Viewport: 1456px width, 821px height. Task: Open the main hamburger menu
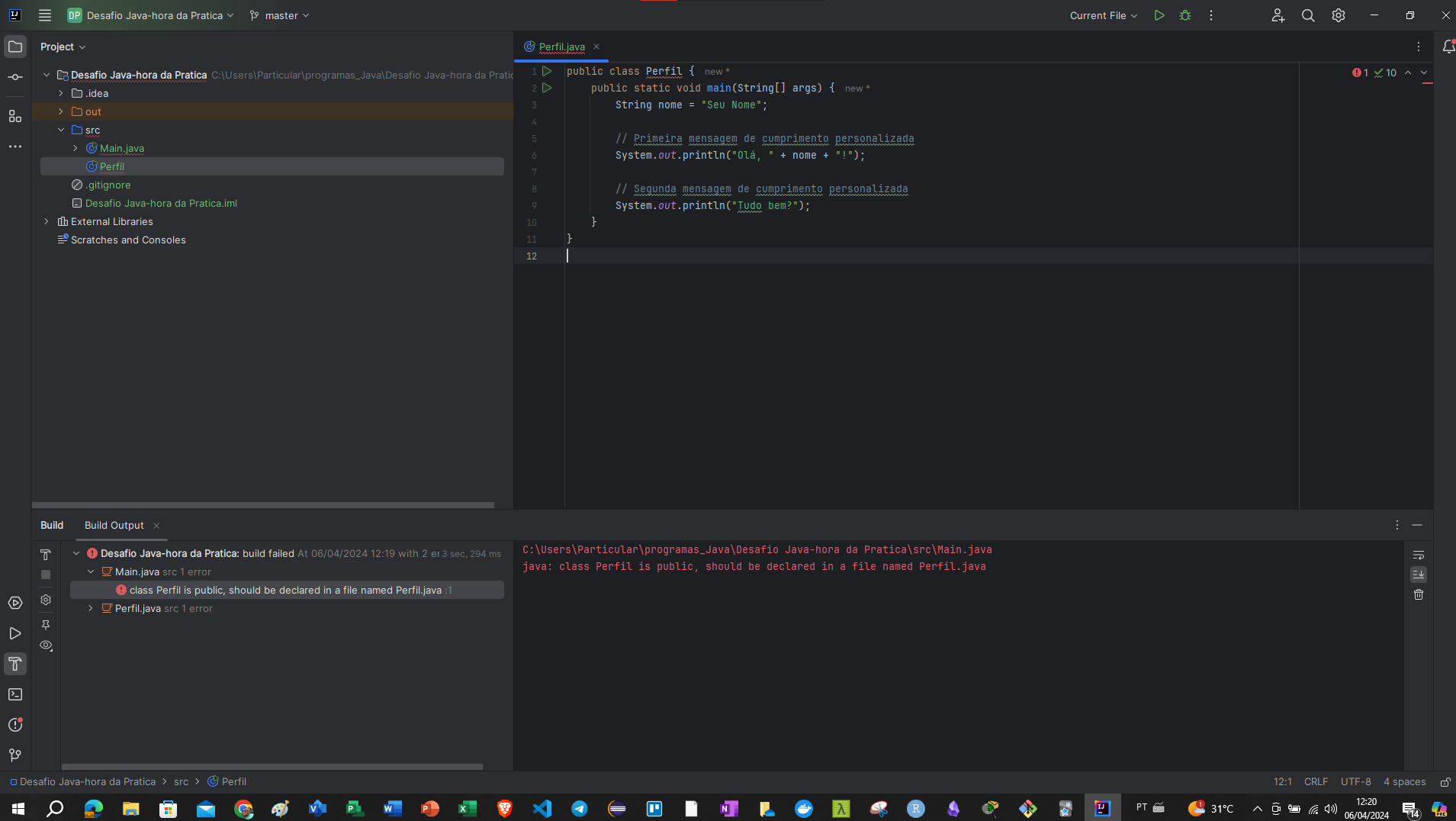(45, 15)
